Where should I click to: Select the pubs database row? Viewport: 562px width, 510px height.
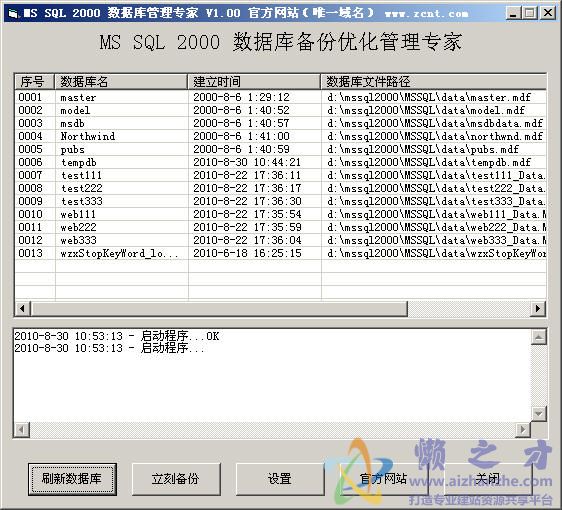281,149
